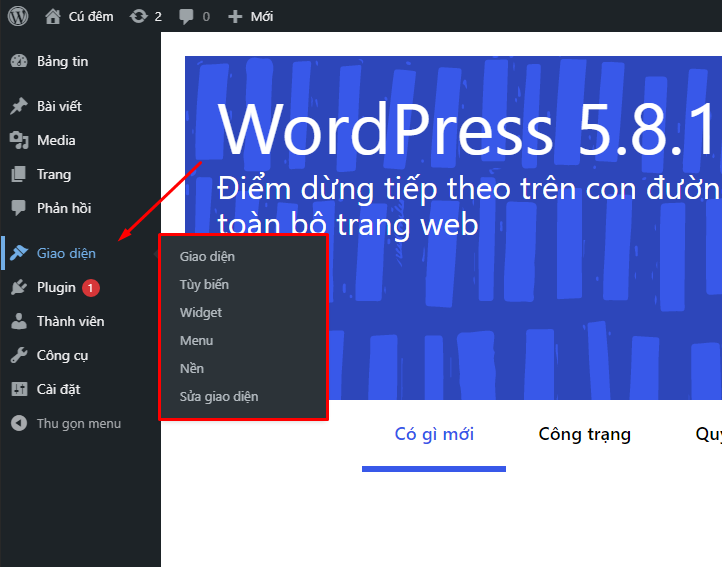Click the Trang pages icon
The image size is (722, 567).
click(19, 174)
